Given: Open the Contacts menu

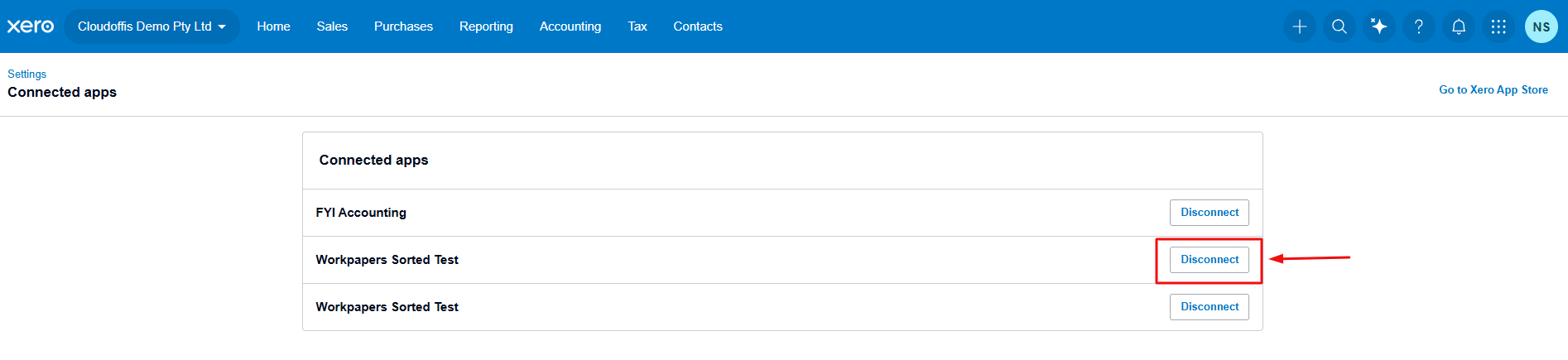Looking at the screenshot, I should point(698,26).
